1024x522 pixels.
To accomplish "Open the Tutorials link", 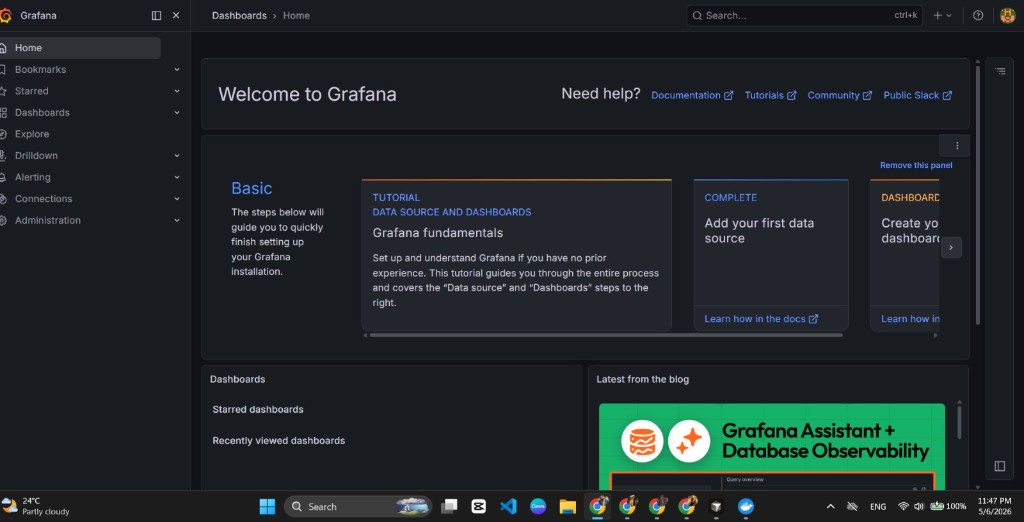I will [x=770, y=95].
